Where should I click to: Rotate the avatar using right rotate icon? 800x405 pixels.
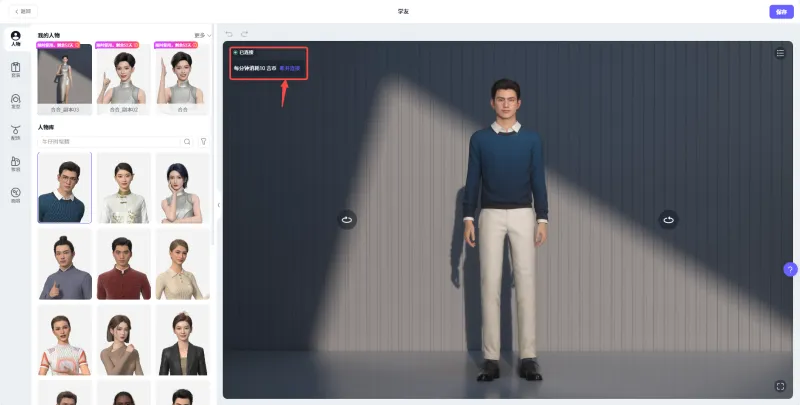pos(668,220)
